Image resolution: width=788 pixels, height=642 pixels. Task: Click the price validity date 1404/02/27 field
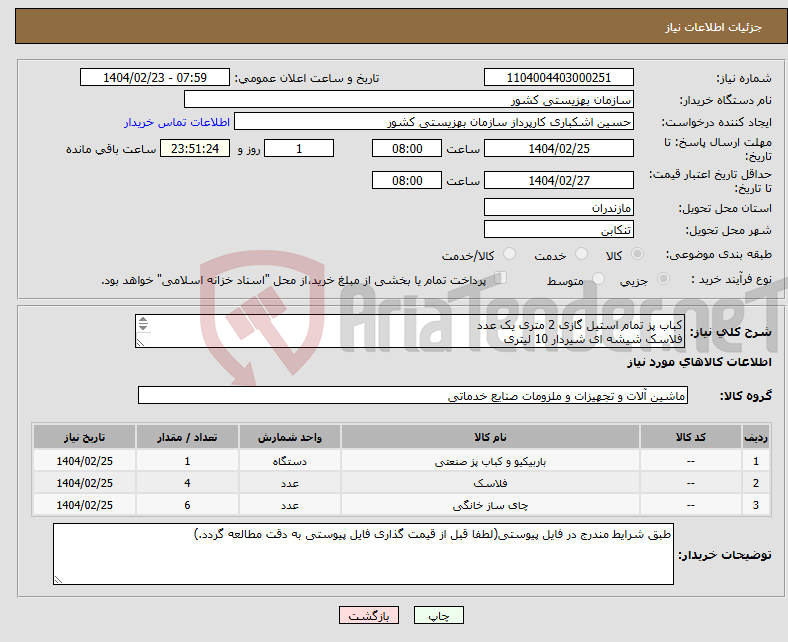pos(558,180)
